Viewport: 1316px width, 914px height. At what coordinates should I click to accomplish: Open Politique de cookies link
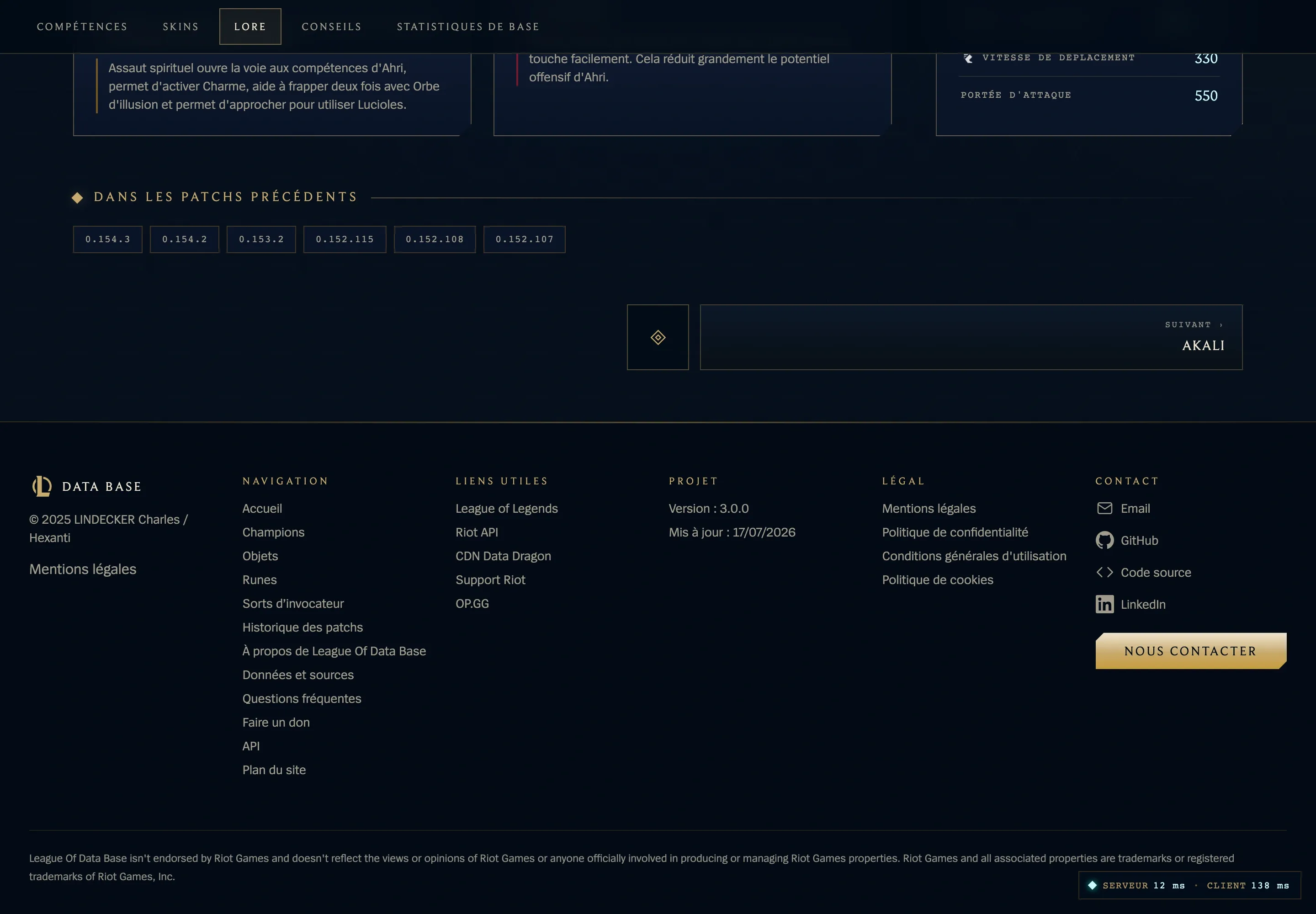[938, 580]
